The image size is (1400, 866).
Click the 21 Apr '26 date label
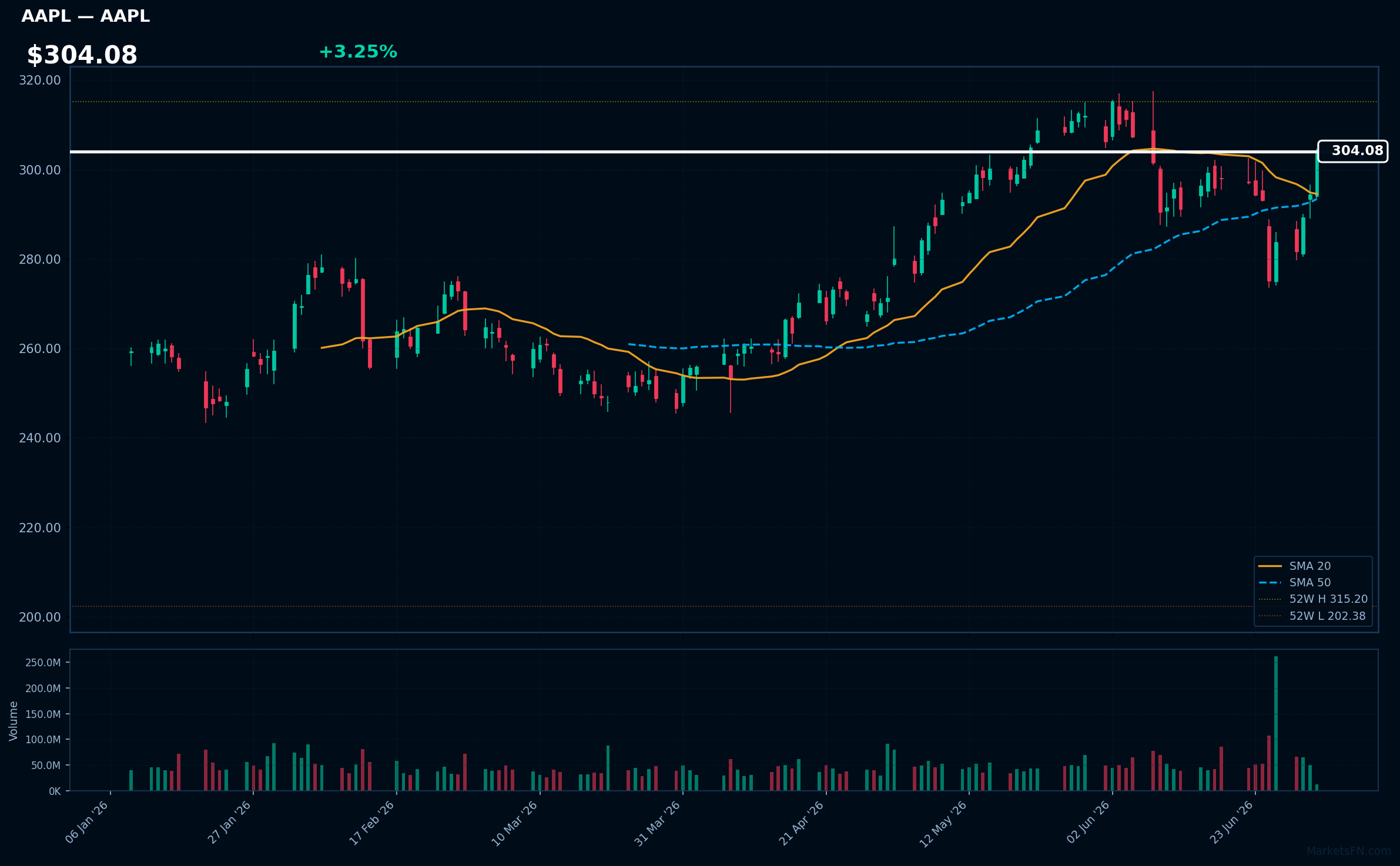(x=802, y=823)
